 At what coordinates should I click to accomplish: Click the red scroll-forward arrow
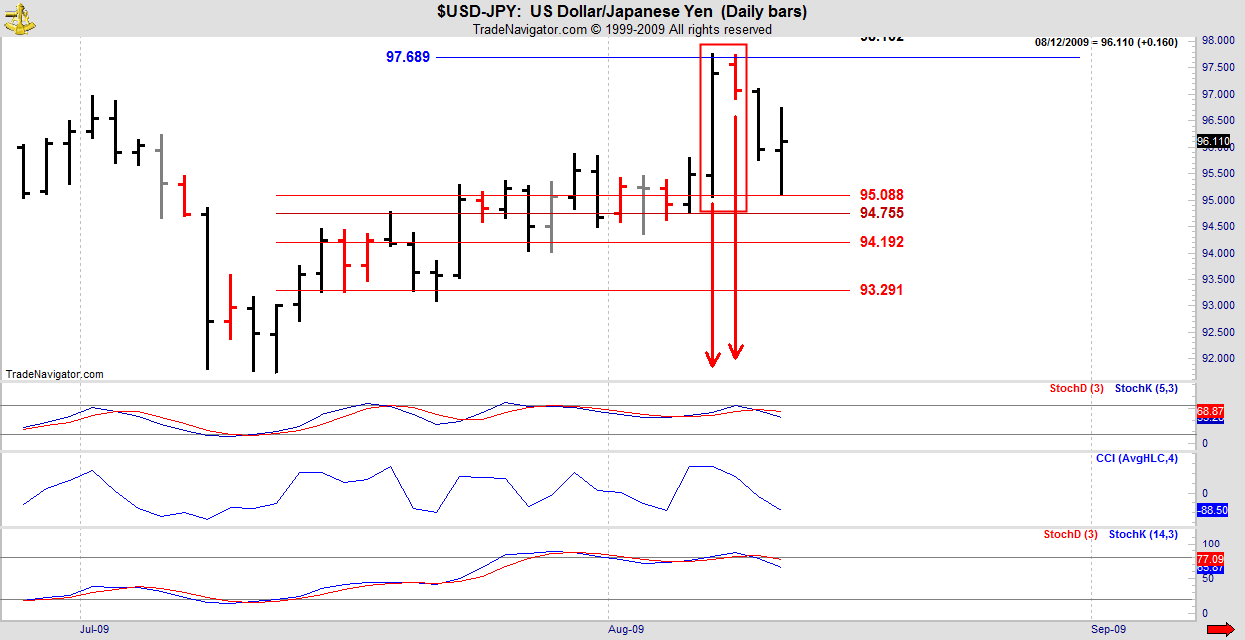1219,629
